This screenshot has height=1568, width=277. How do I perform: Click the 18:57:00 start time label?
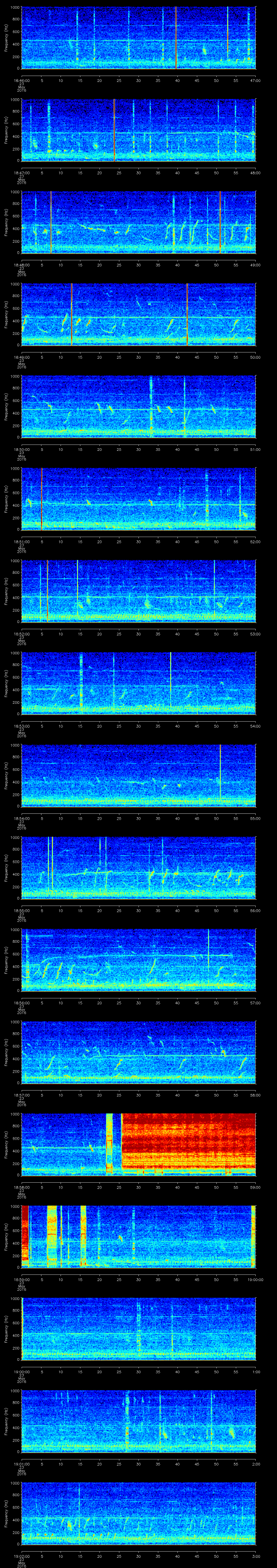pos(22,1095)
